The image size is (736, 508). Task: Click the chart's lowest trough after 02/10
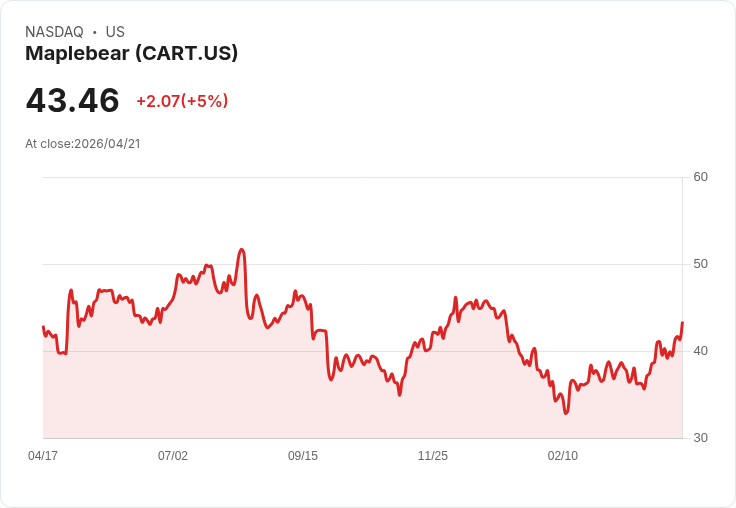click(x=566, y=413)
